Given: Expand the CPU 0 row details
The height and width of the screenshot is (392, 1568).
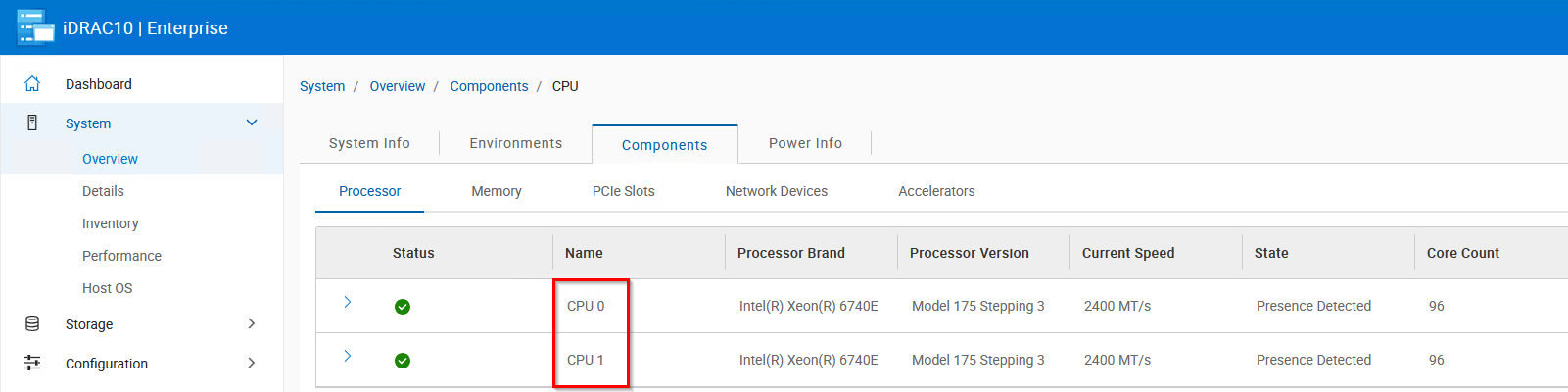Looking at the screenshot, I should (x=348, y=302).
